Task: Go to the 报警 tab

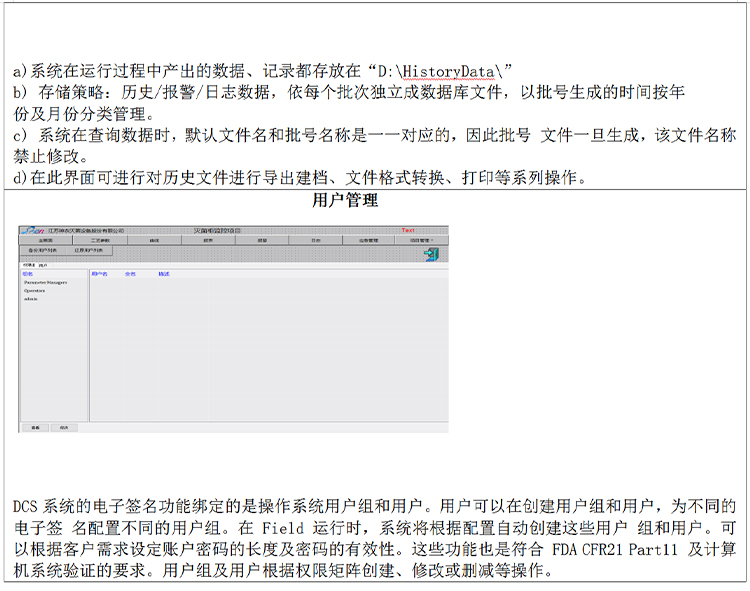Action: point(262,241)
